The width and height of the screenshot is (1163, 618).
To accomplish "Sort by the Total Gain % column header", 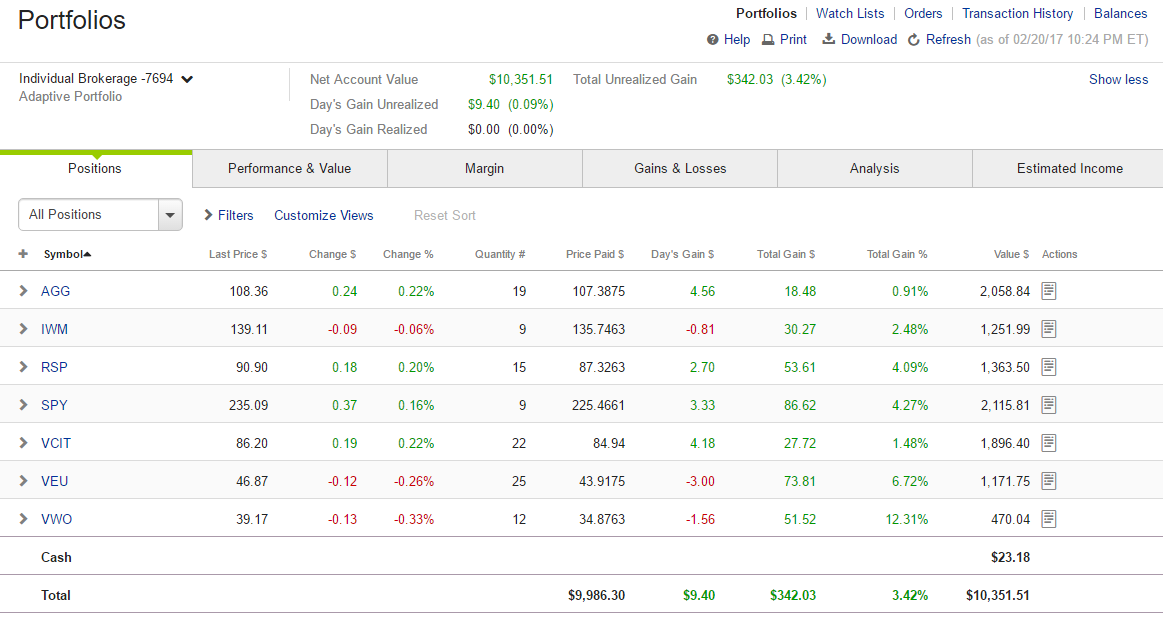I will tap(896, 254).
